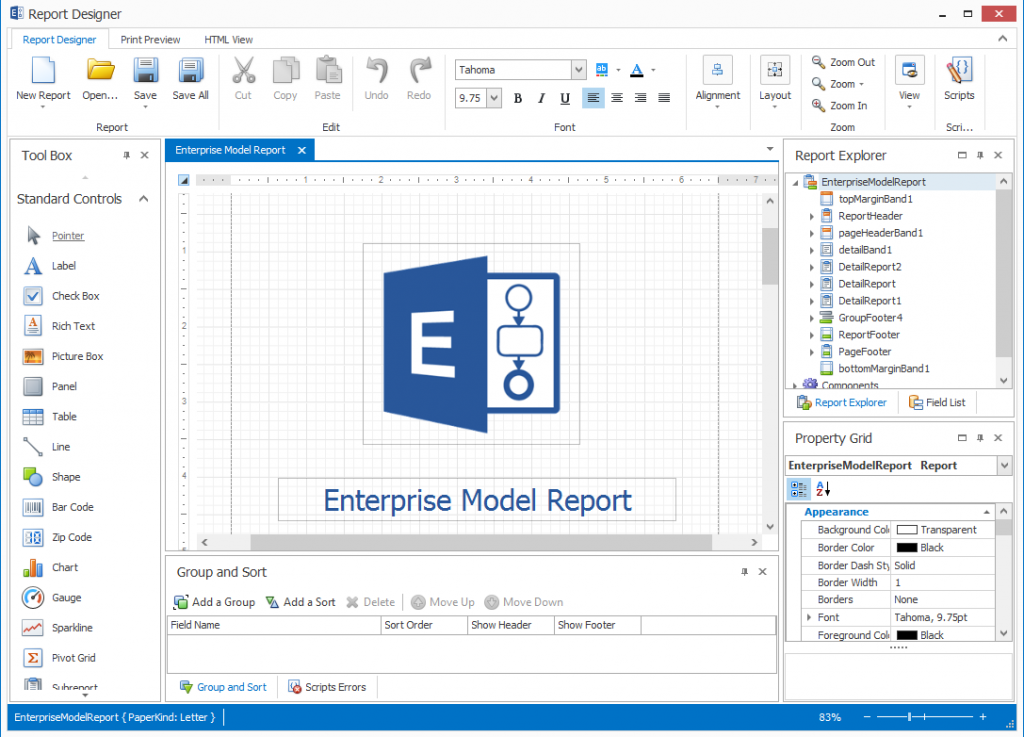Select the Sparkline control
This screenshot has height=737, width=1024.
tap(72, 627)
